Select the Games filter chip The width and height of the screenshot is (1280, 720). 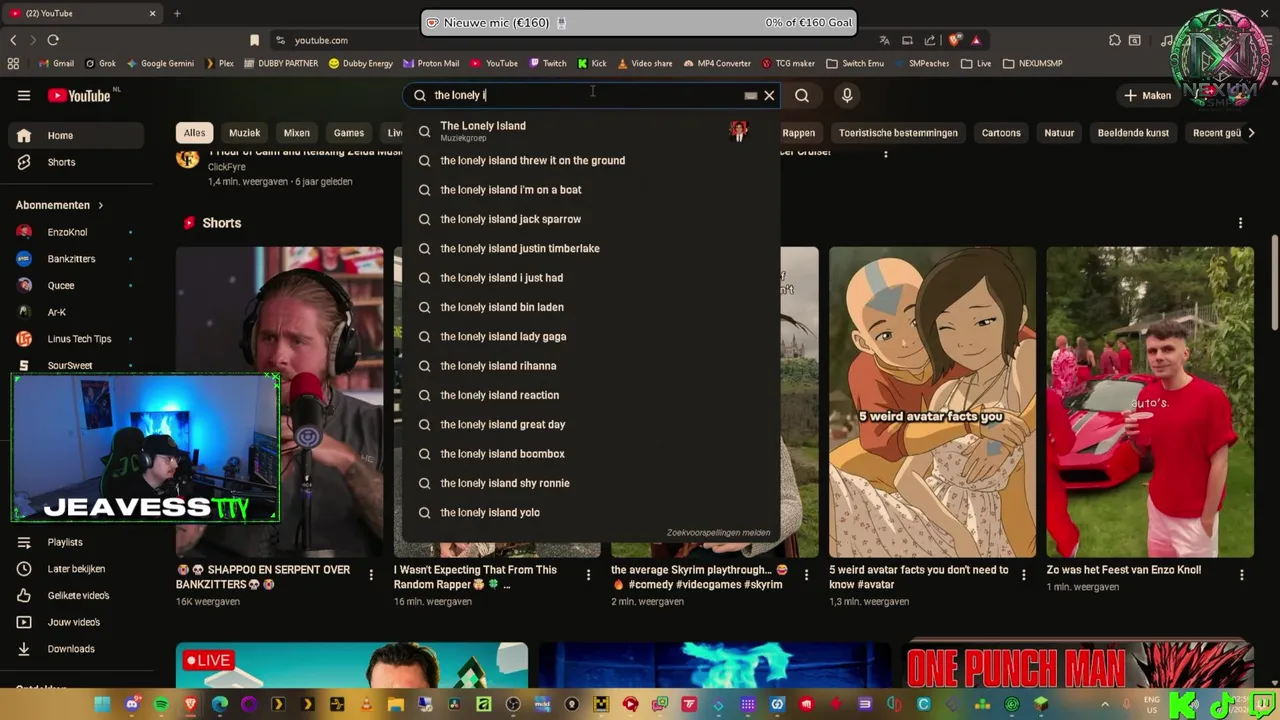tap(349, 132)
